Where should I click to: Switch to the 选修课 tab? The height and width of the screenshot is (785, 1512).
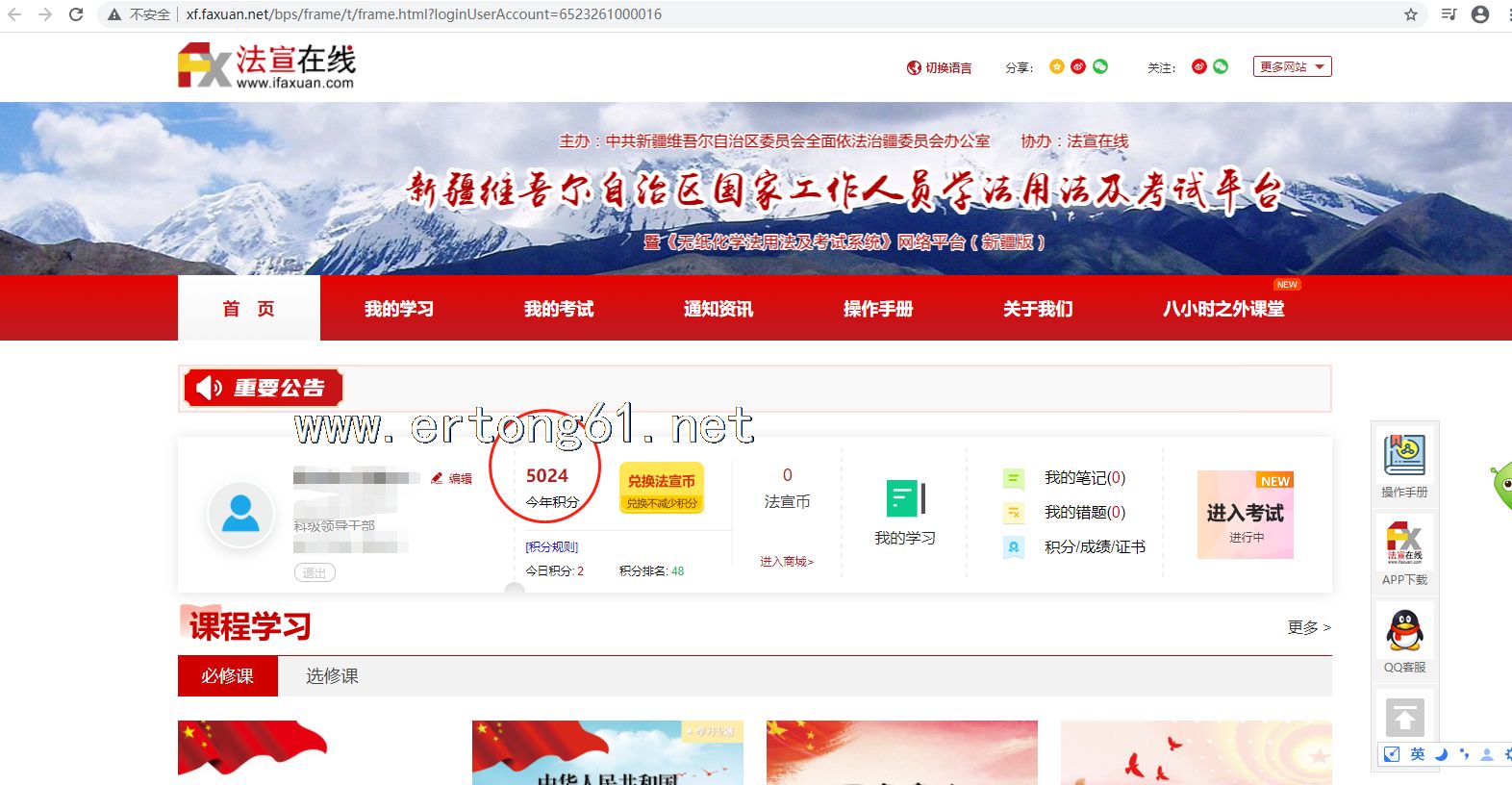(x=332, y=676)
